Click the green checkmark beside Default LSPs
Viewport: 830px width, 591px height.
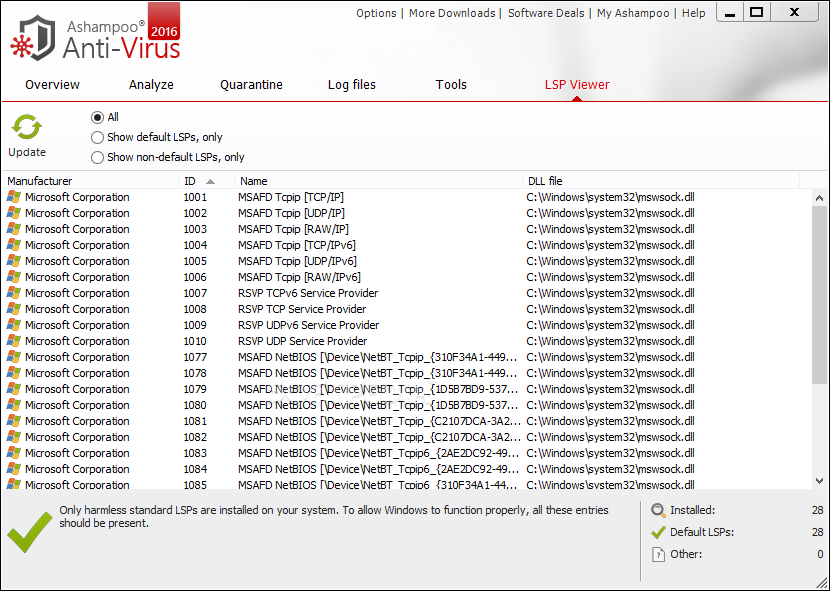tap(658, 532)
